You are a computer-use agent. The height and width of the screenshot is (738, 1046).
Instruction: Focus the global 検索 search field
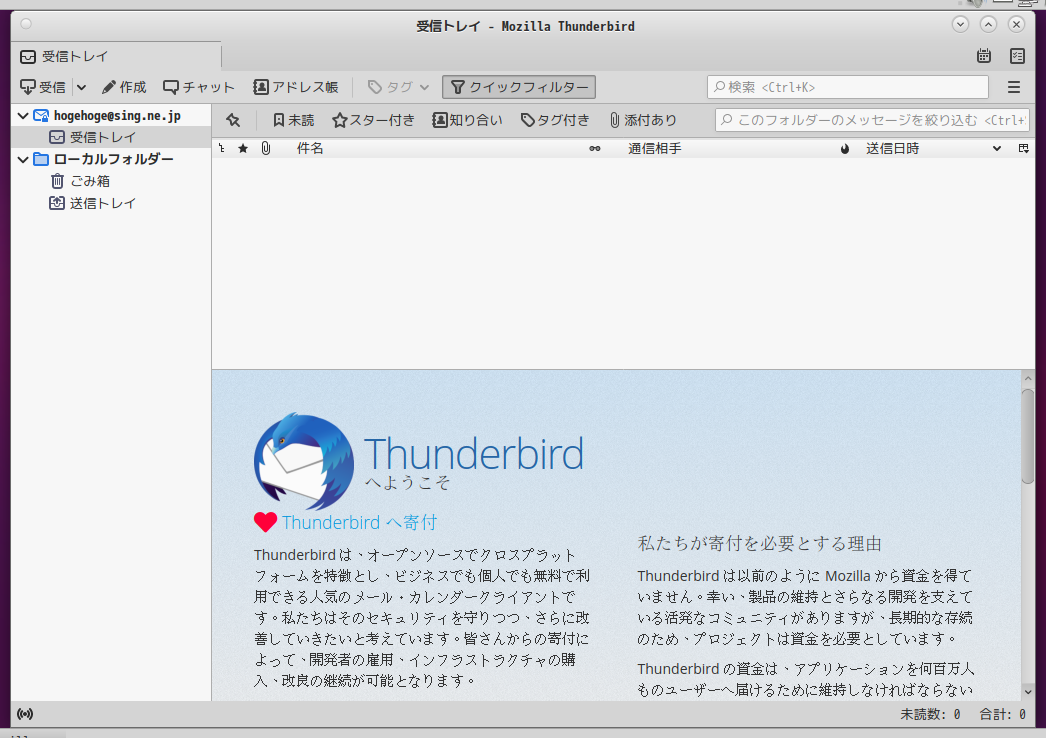pos(848,87)
